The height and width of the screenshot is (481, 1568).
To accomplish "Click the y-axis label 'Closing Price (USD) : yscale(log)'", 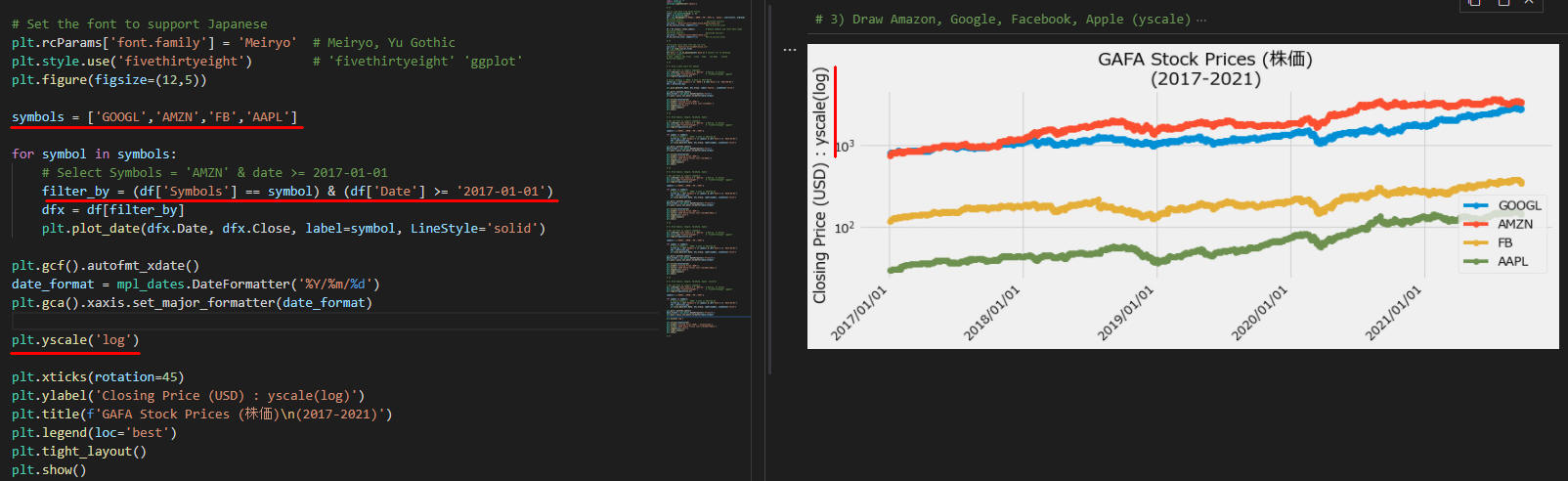I will pos(820,185).
